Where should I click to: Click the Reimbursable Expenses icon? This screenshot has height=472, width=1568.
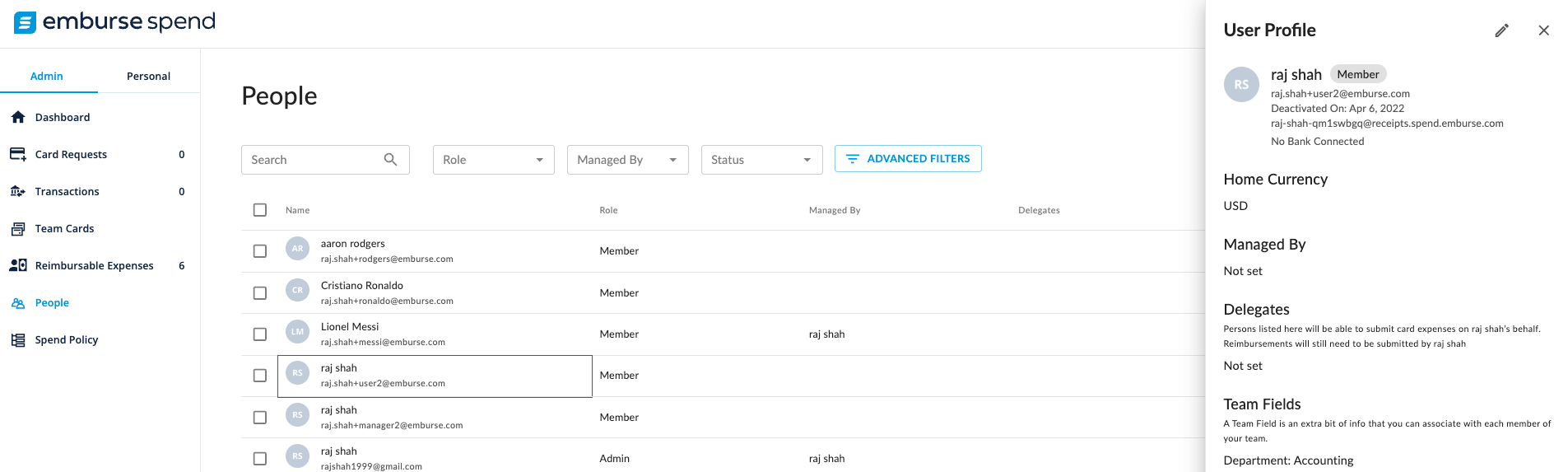coord(18,265)
